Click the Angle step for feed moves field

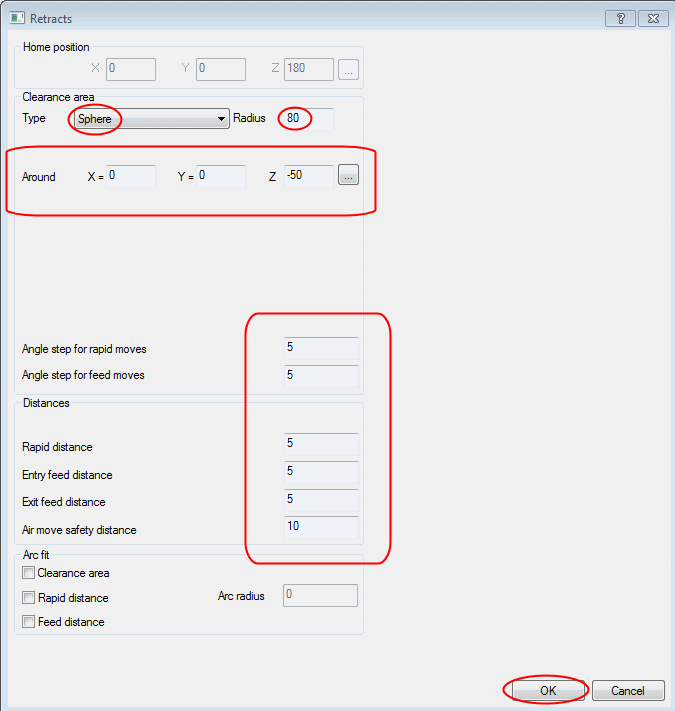point(321,376)
